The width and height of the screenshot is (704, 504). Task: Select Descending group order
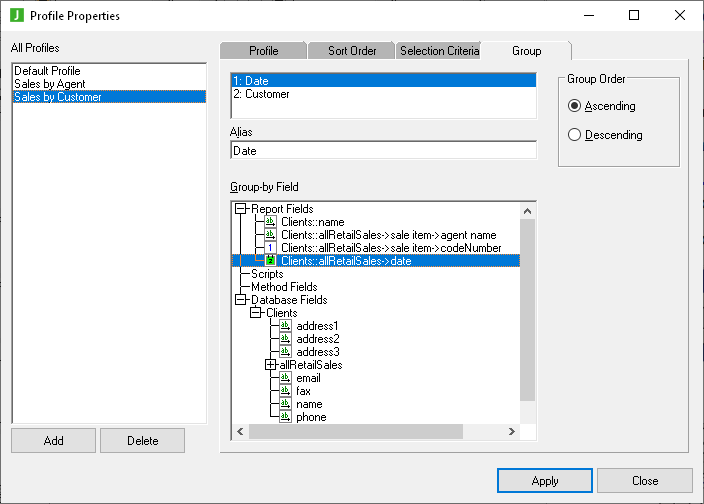574,135
